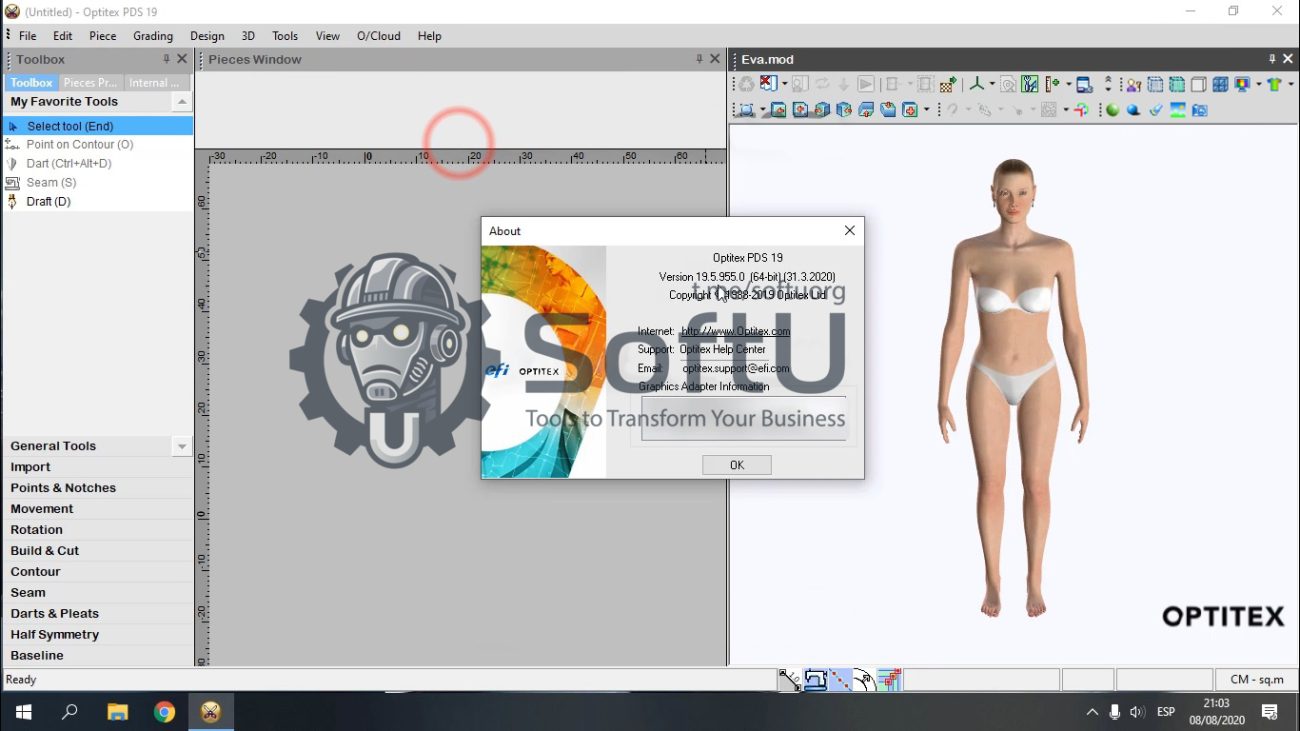Open File Explorer from the taskbar
The height and width of the screenshot is (731, 1300).
tap(118, 712)
